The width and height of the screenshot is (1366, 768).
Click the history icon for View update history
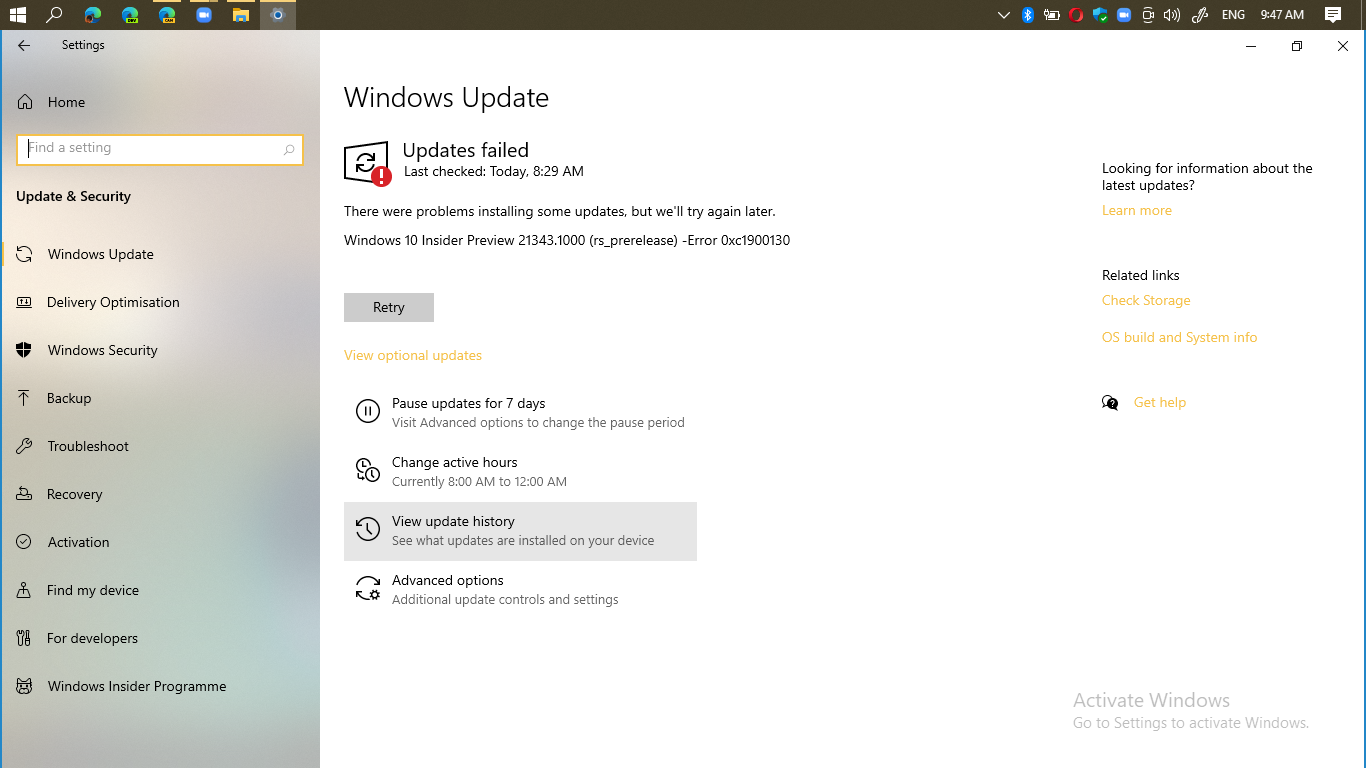click(368, 529)
